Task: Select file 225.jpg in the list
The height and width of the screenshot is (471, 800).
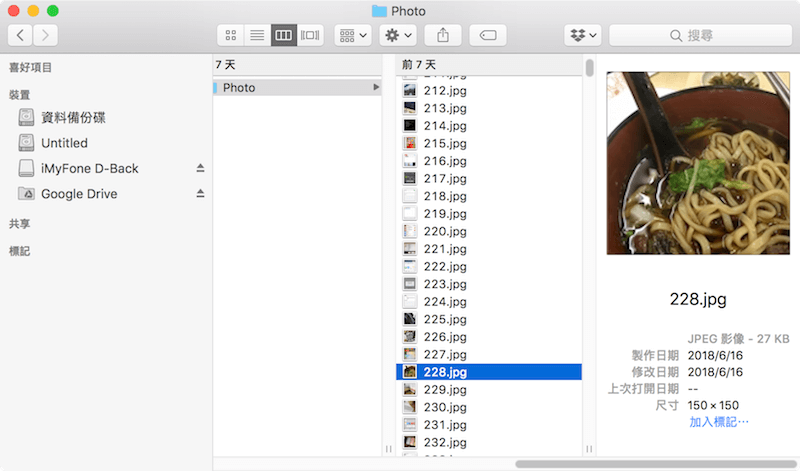Action: point(445,319)
